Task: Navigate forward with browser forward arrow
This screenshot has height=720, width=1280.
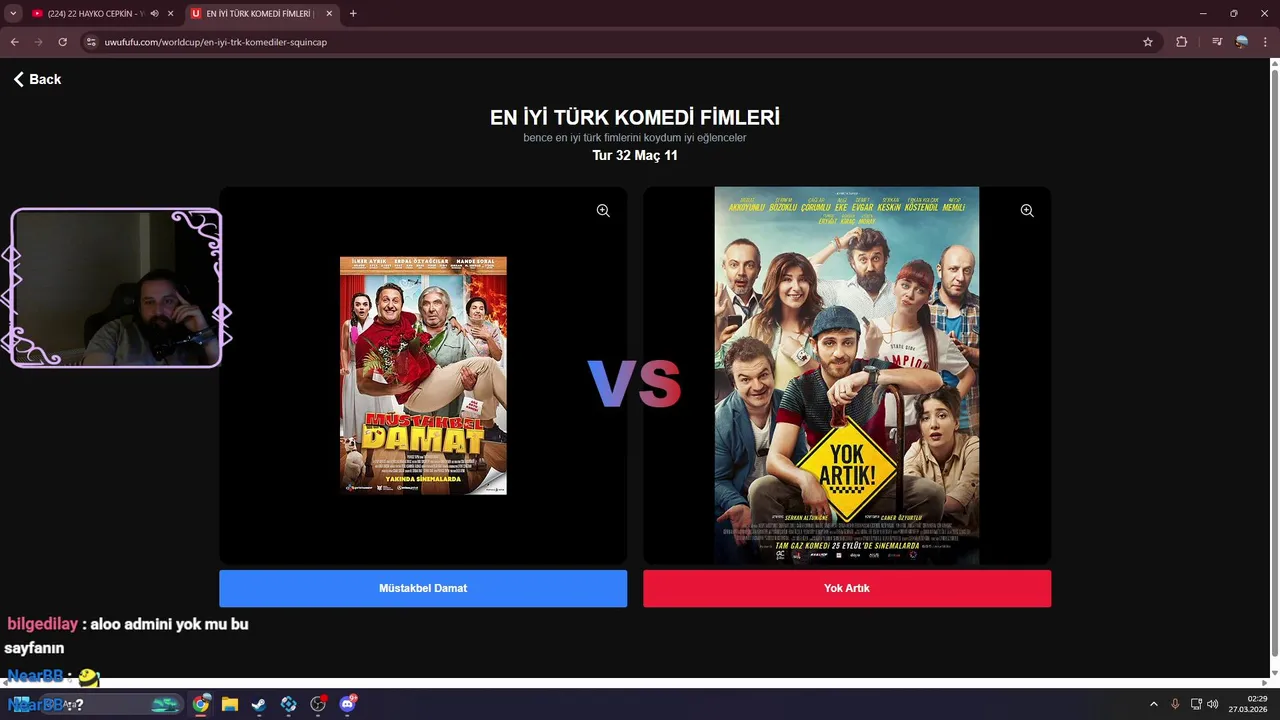Action: click(39, 42)
